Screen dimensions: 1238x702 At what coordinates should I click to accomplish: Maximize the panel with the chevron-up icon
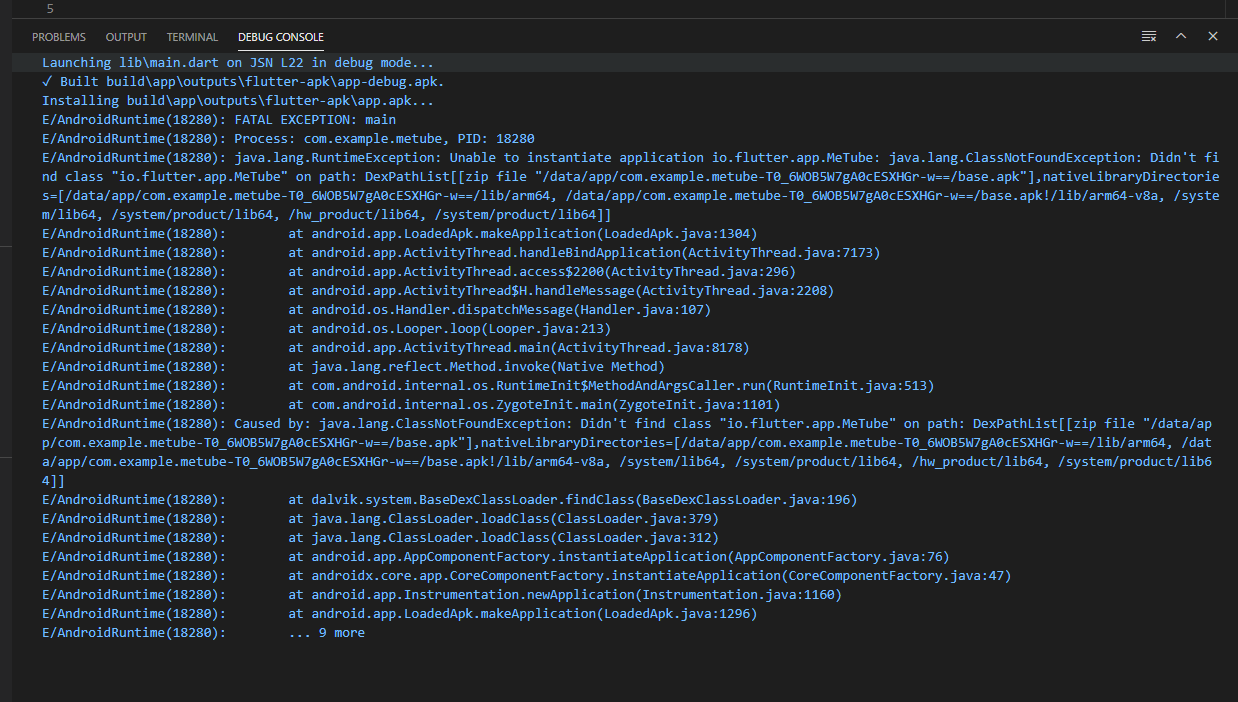coord(1181,36)
